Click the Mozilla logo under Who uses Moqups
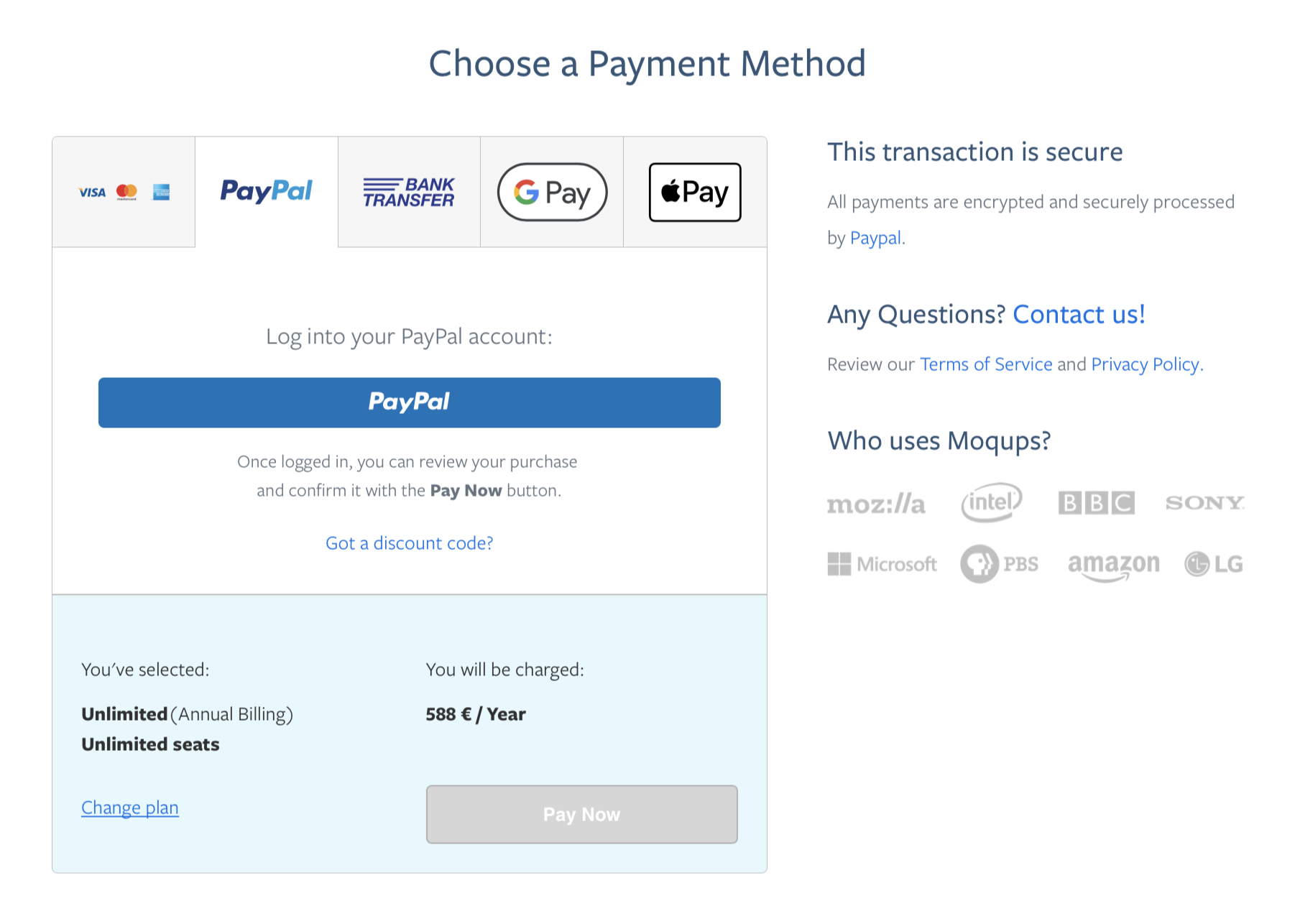Image resolution: width=1295 pixels, height=924 pixels. coord(877,503)
